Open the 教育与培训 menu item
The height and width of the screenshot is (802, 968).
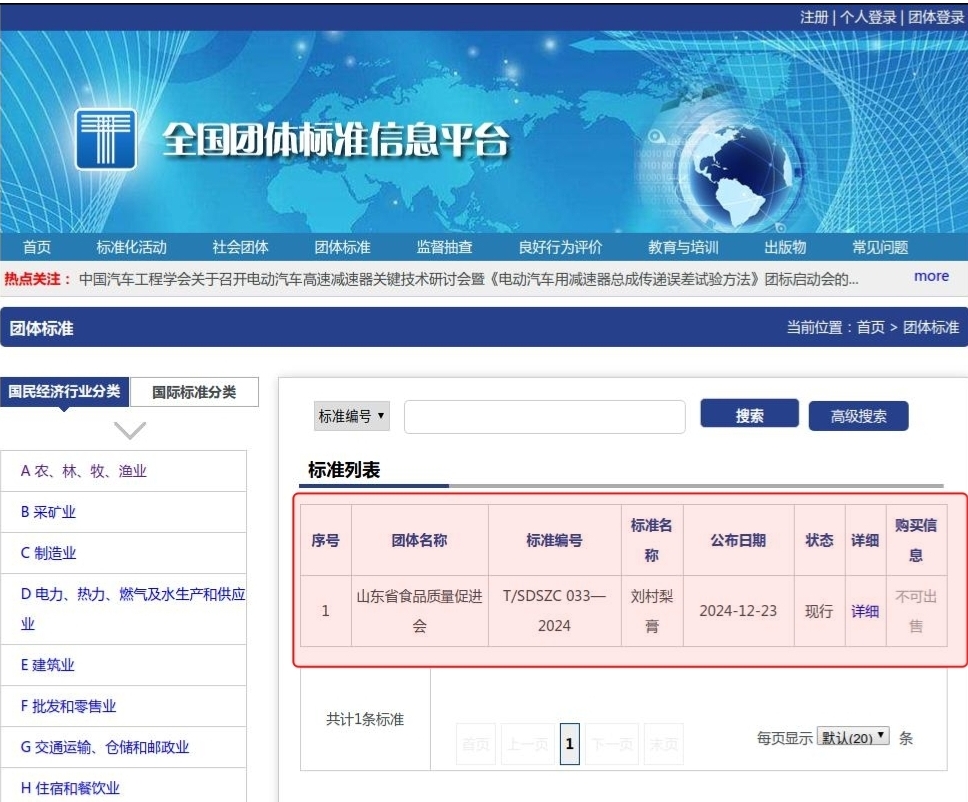click(x=683, y=248)
